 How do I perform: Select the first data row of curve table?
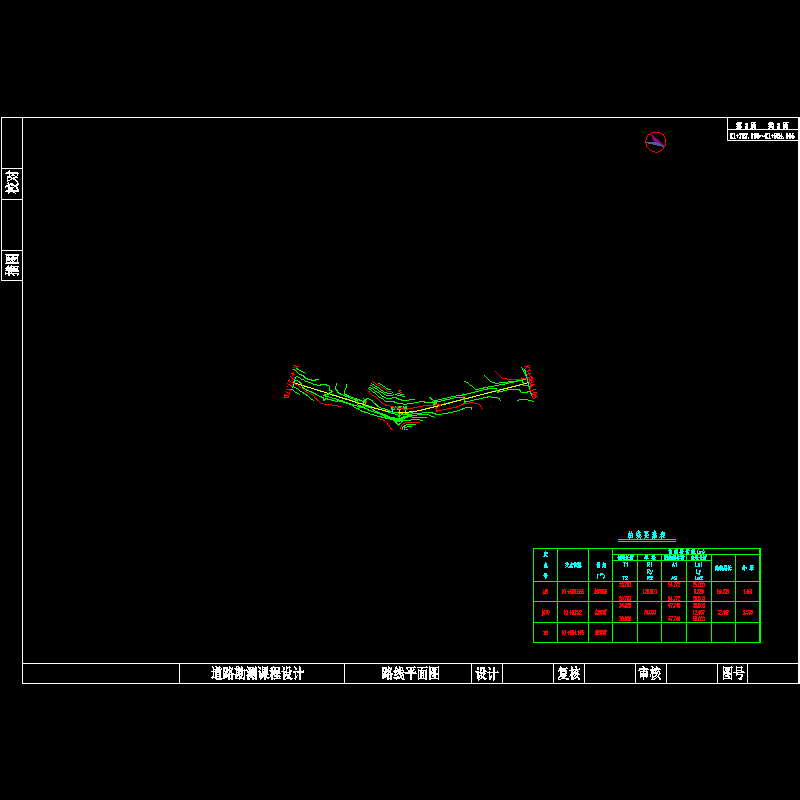(x=646, y=592)
